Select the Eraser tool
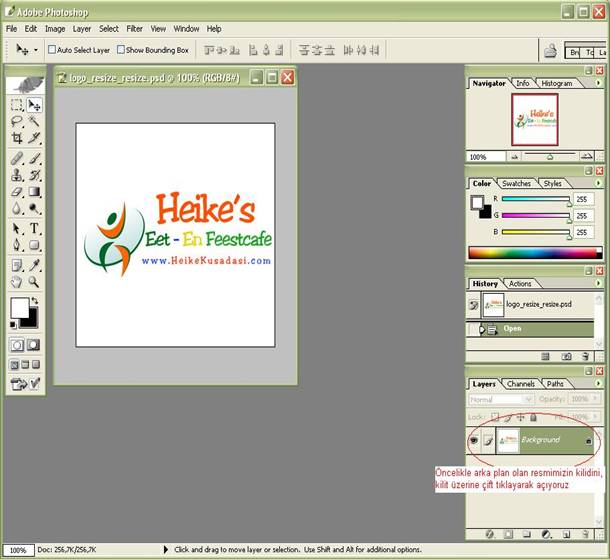Image resolution: width=610 pixels, height=559 pixels. (x=16, y=192)
